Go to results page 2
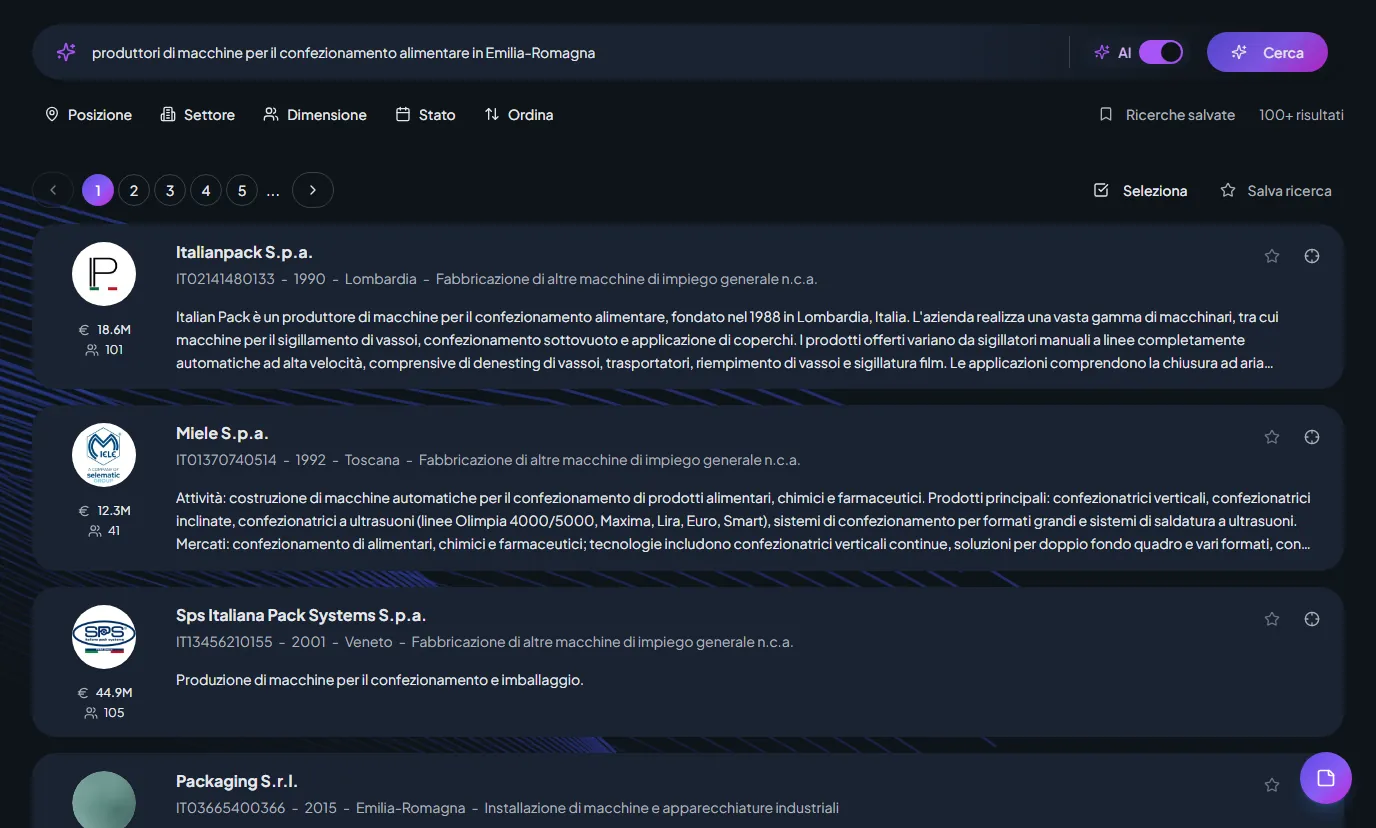The height and width of the screenshot is (828, 1376). [x=134, y=190]
